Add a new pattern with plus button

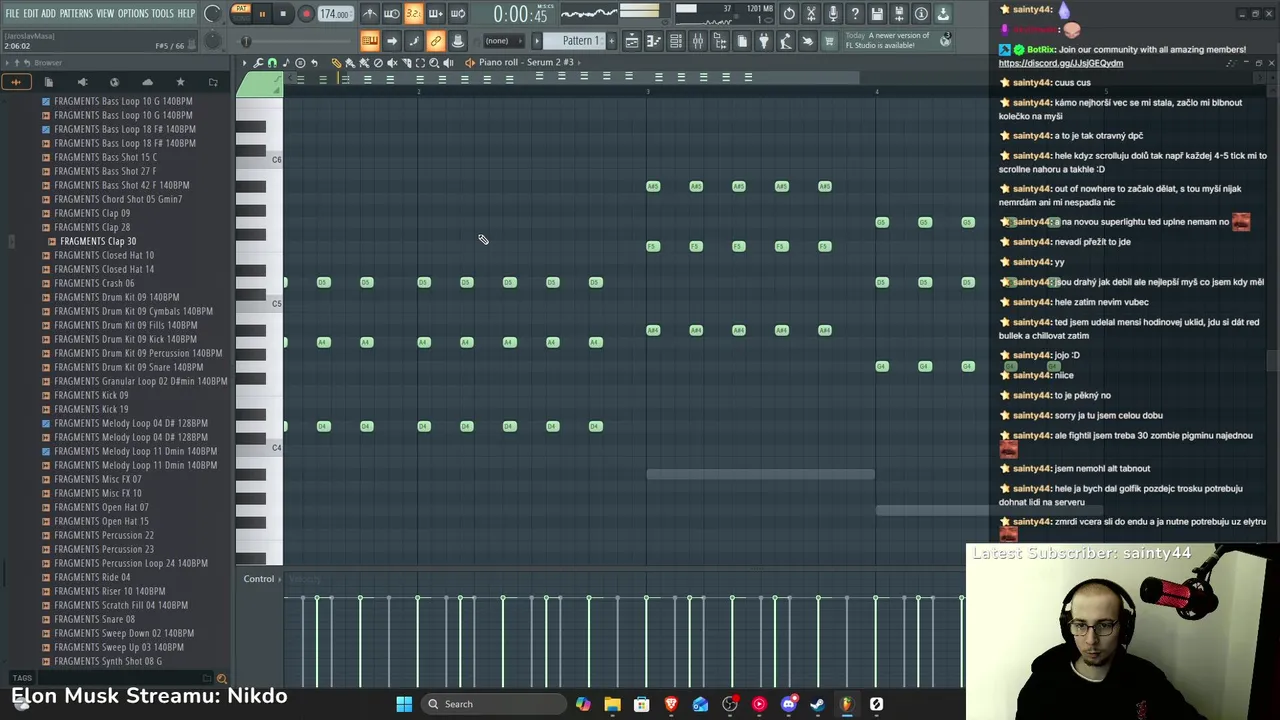tap(611, 41)
